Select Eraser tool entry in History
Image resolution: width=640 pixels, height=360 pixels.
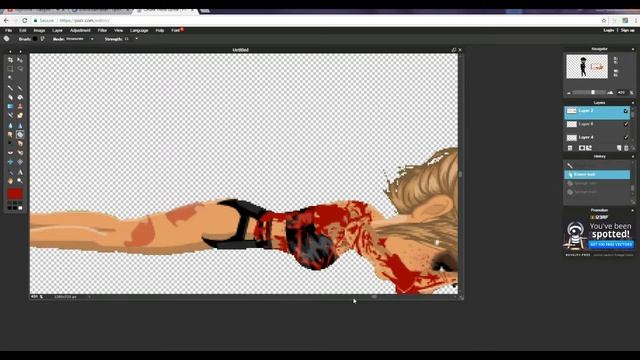597,175
